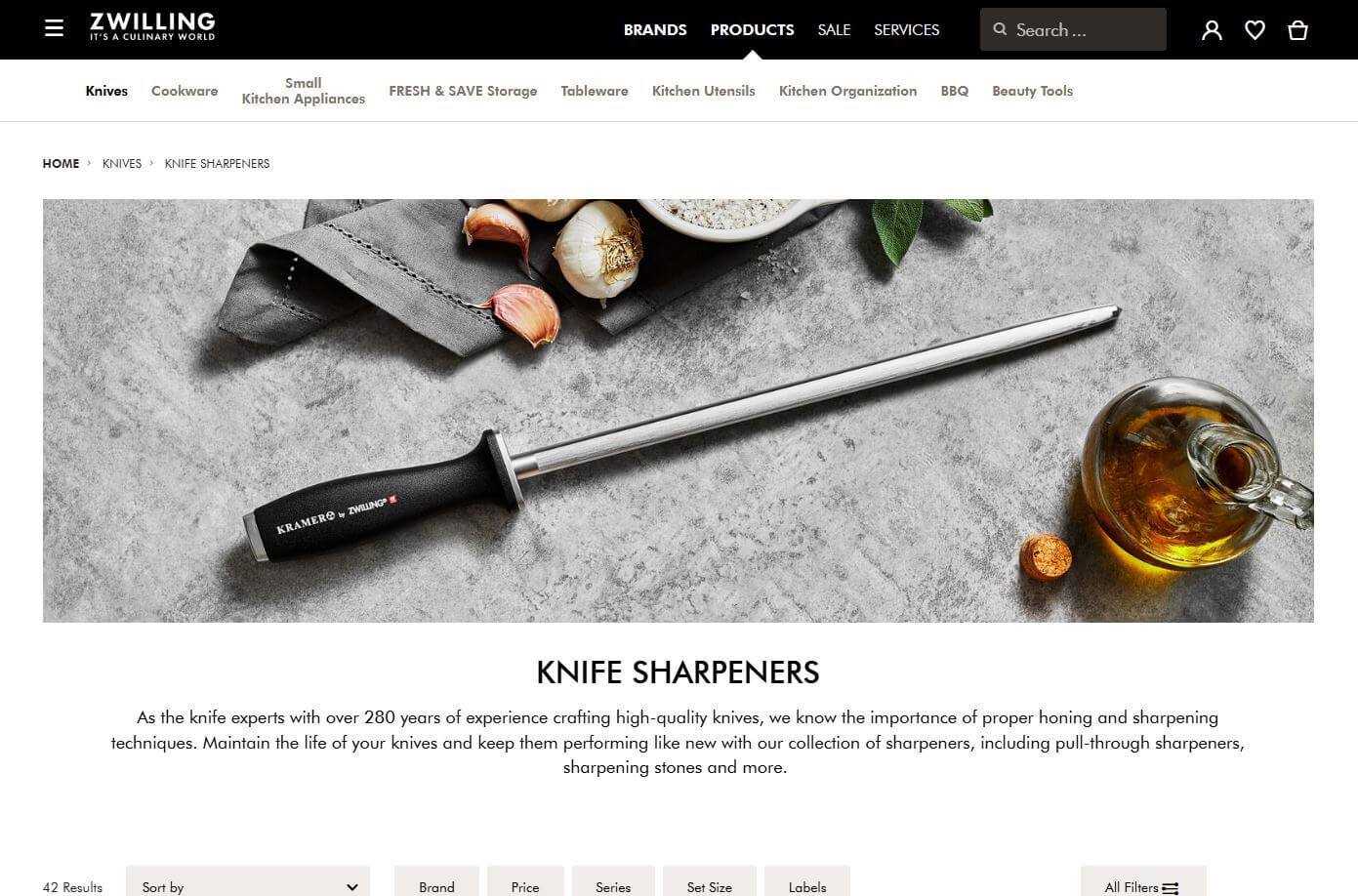Open the Series filter dropdown
Image resolution: width=1358 pixels, height=896 pixels.
click(x=613, y=881)
